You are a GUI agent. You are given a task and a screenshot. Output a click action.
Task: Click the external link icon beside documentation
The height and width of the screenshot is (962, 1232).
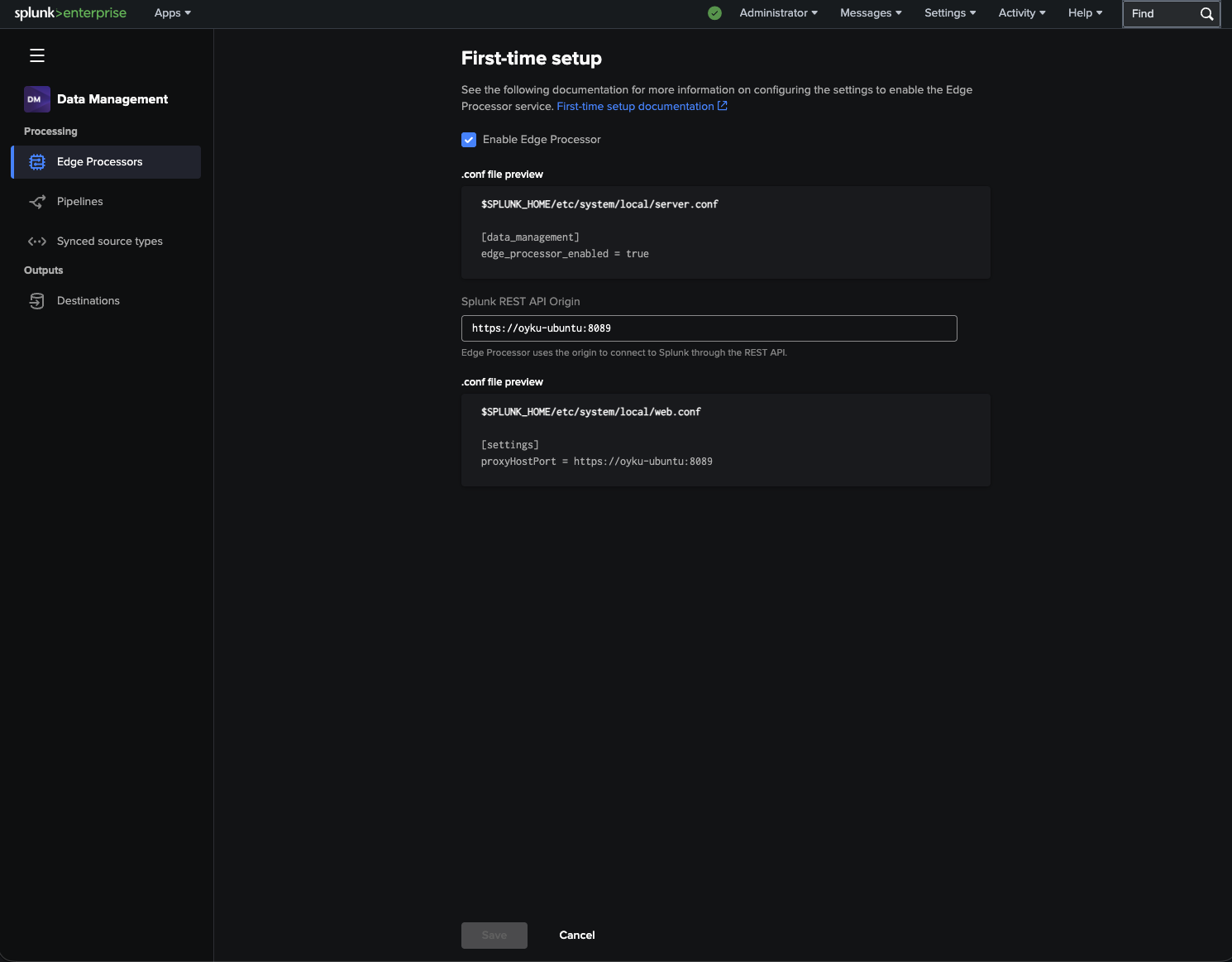(x=723, y=106)
